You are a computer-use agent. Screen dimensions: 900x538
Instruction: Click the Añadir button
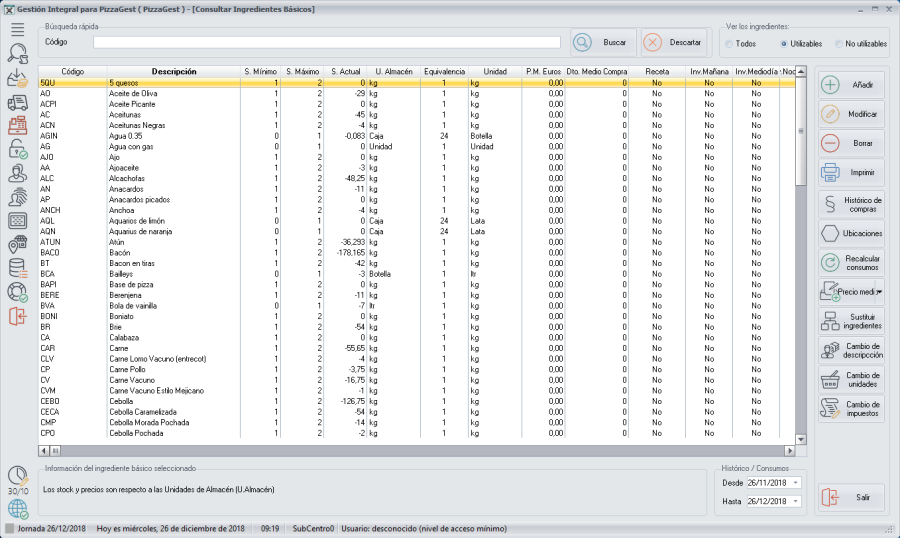point(851,85)
